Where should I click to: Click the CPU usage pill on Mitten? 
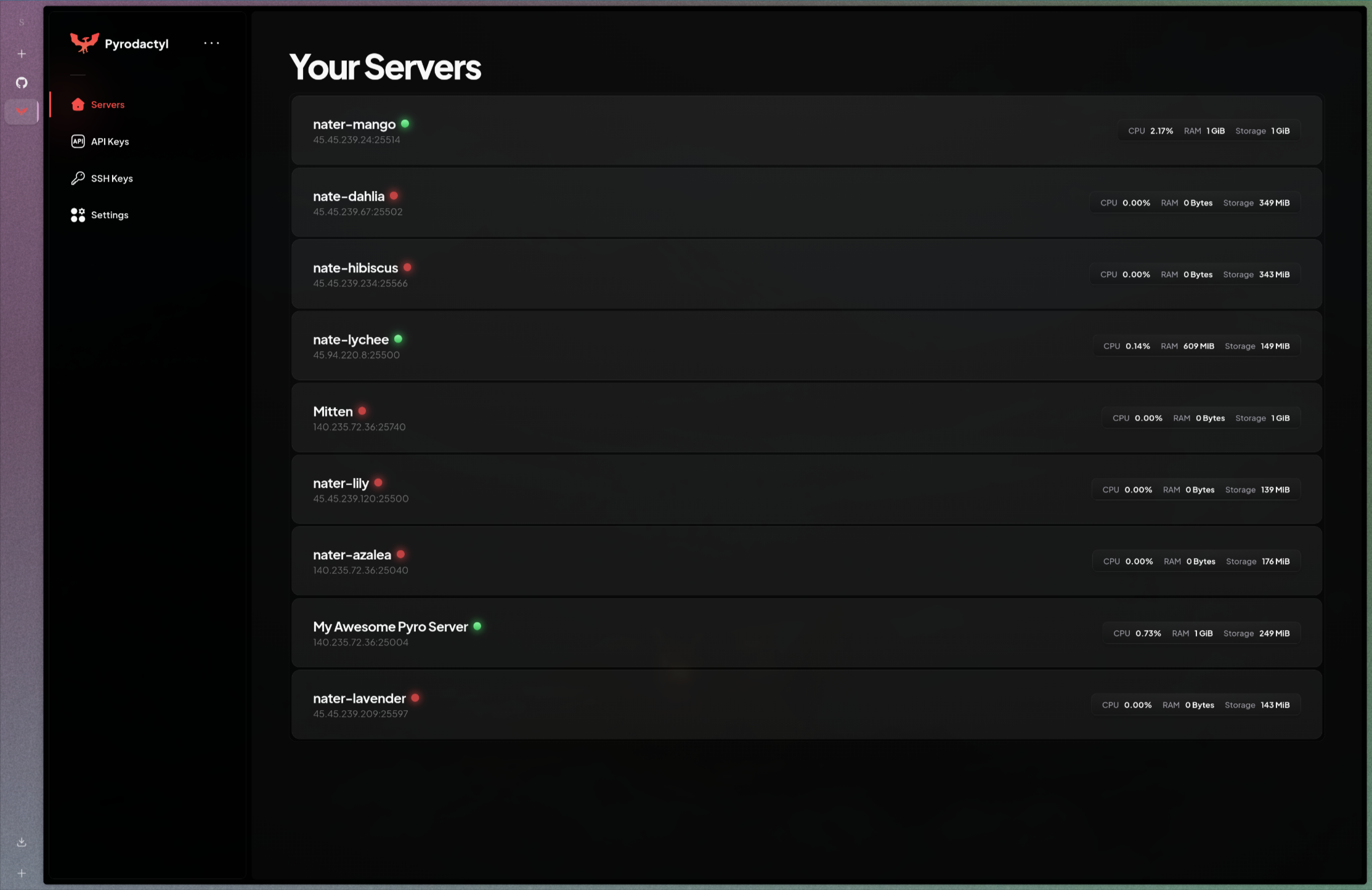click(1138, 418)
